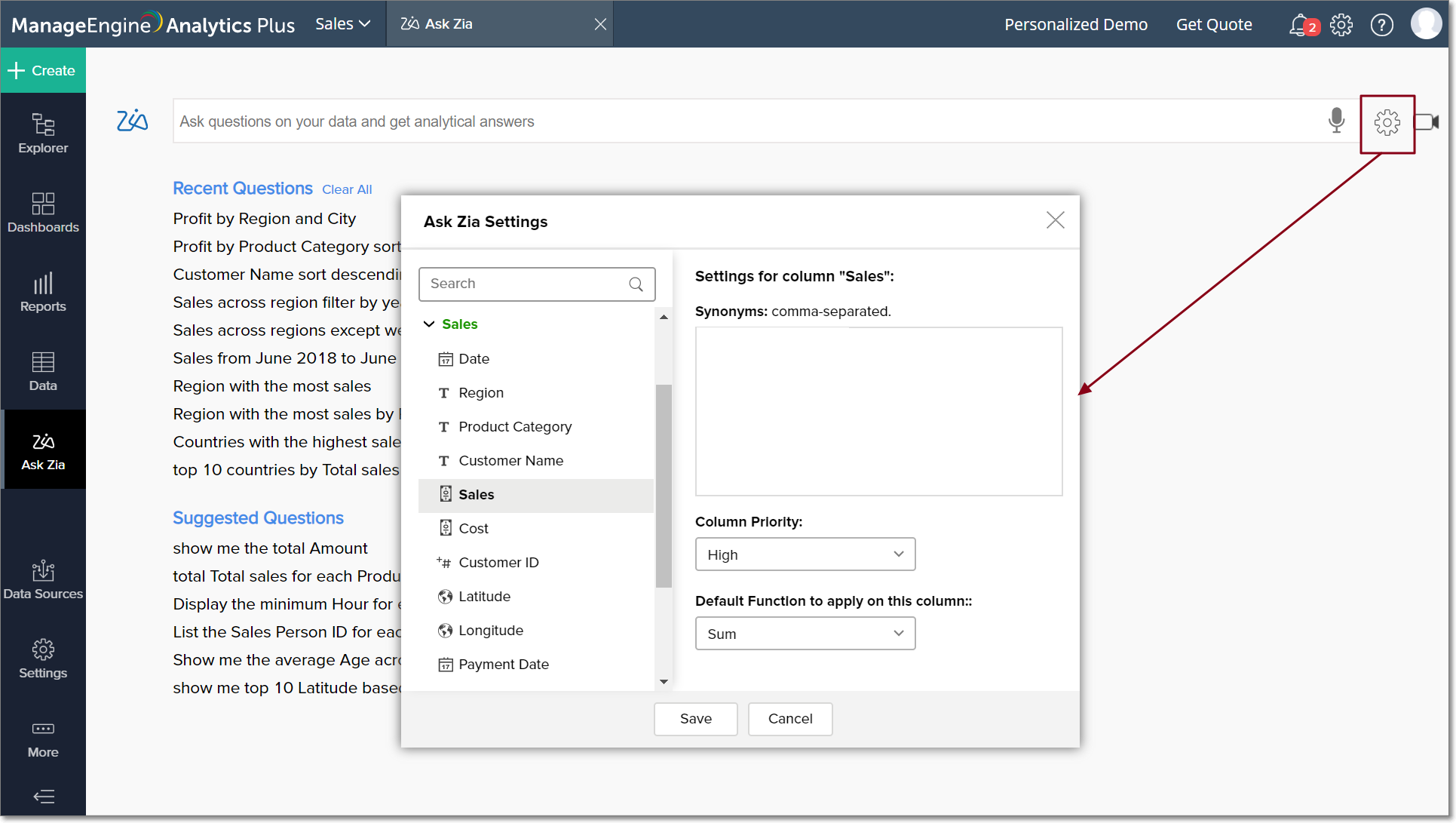1456x823 pixels.
Task: Click the video camera icon beside settings
Action: 1427,121
